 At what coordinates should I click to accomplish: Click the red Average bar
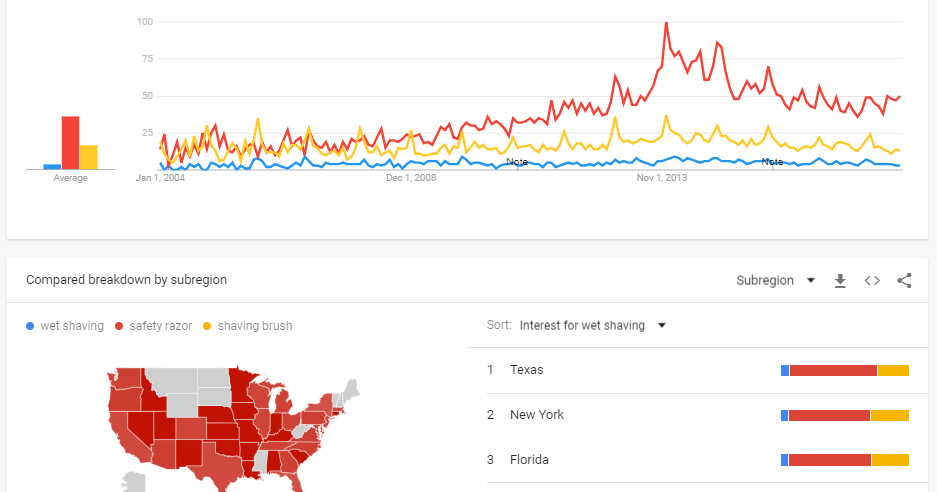click(x=70, y=143)
